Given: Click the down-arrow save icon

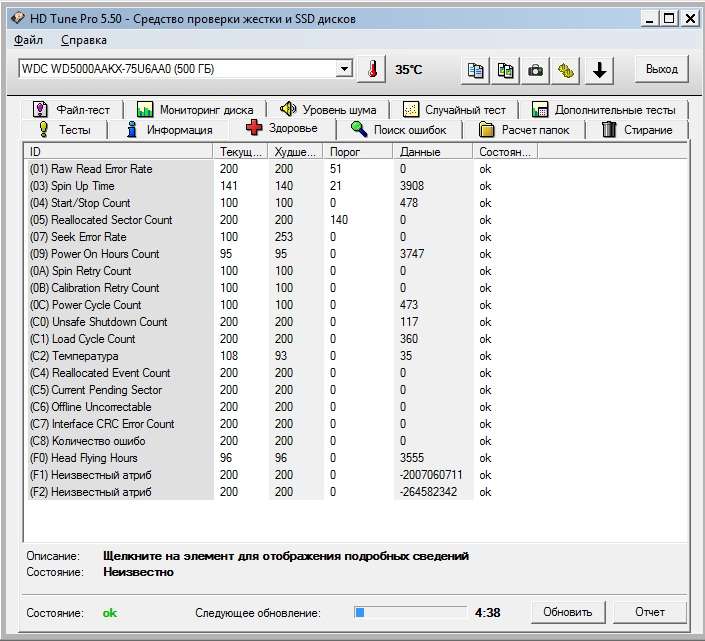Looking at the screenshot, I should pyautogui.click(x=599, y=70).
